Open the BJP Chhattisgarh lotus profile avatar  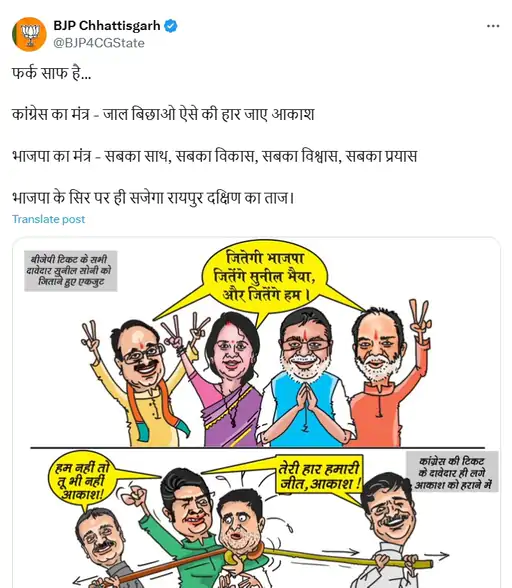click(29, 34)
